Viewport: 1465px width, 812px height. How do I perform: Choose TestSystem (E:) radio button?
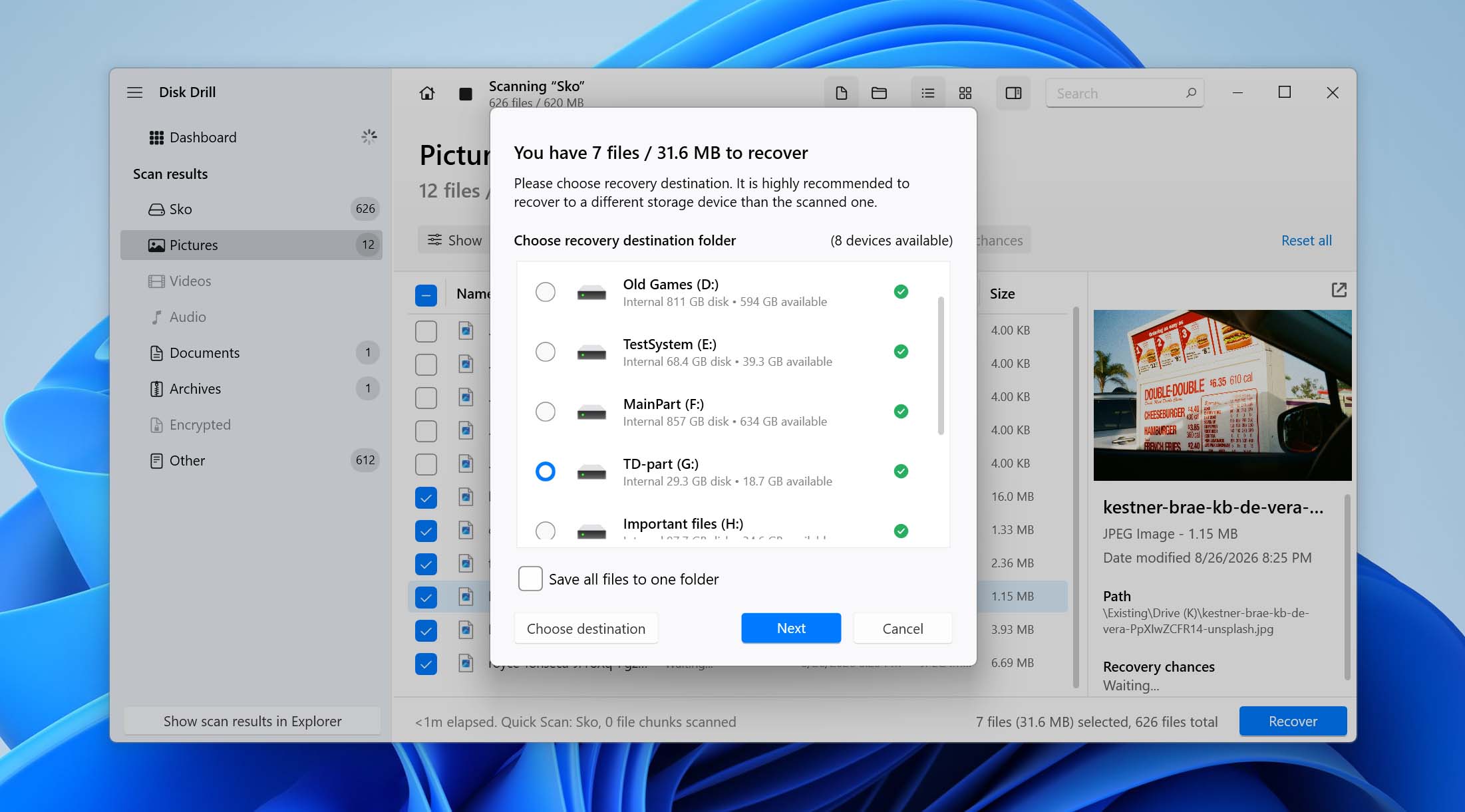coord(546,352)
